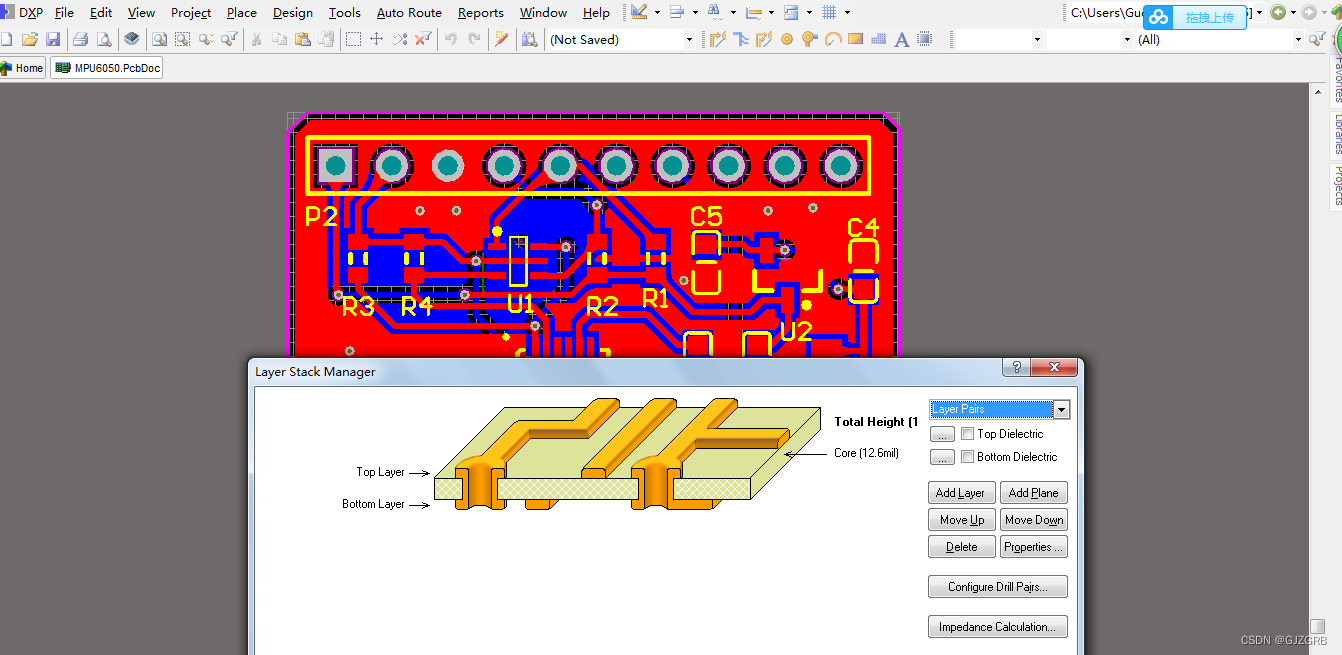Click the Move Up button
The image size is (1342, 655).
click(x=961, y=519)
